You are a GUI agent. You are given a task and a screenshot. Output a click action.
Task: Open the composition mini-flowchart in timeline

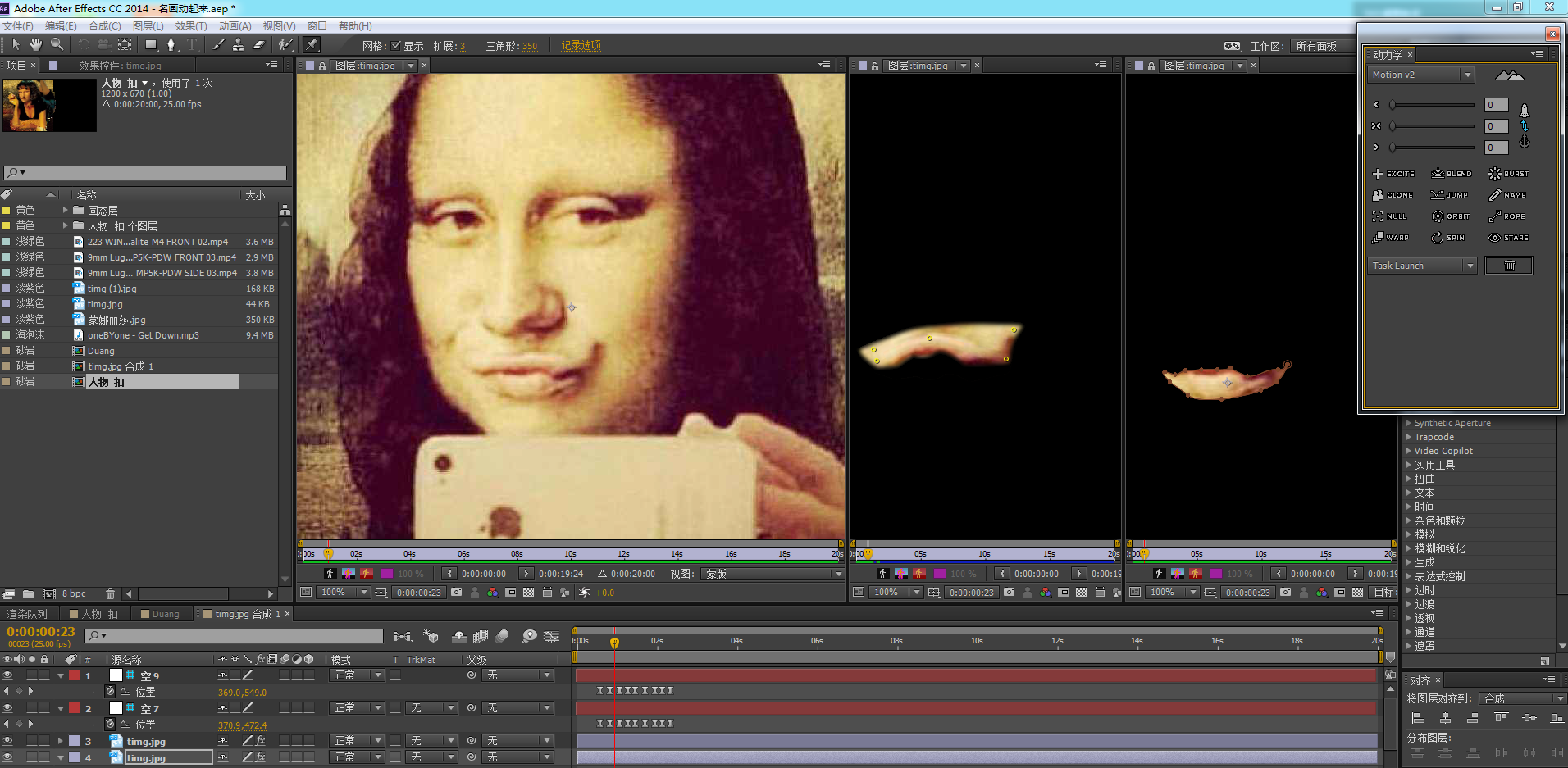pos(403,636)
